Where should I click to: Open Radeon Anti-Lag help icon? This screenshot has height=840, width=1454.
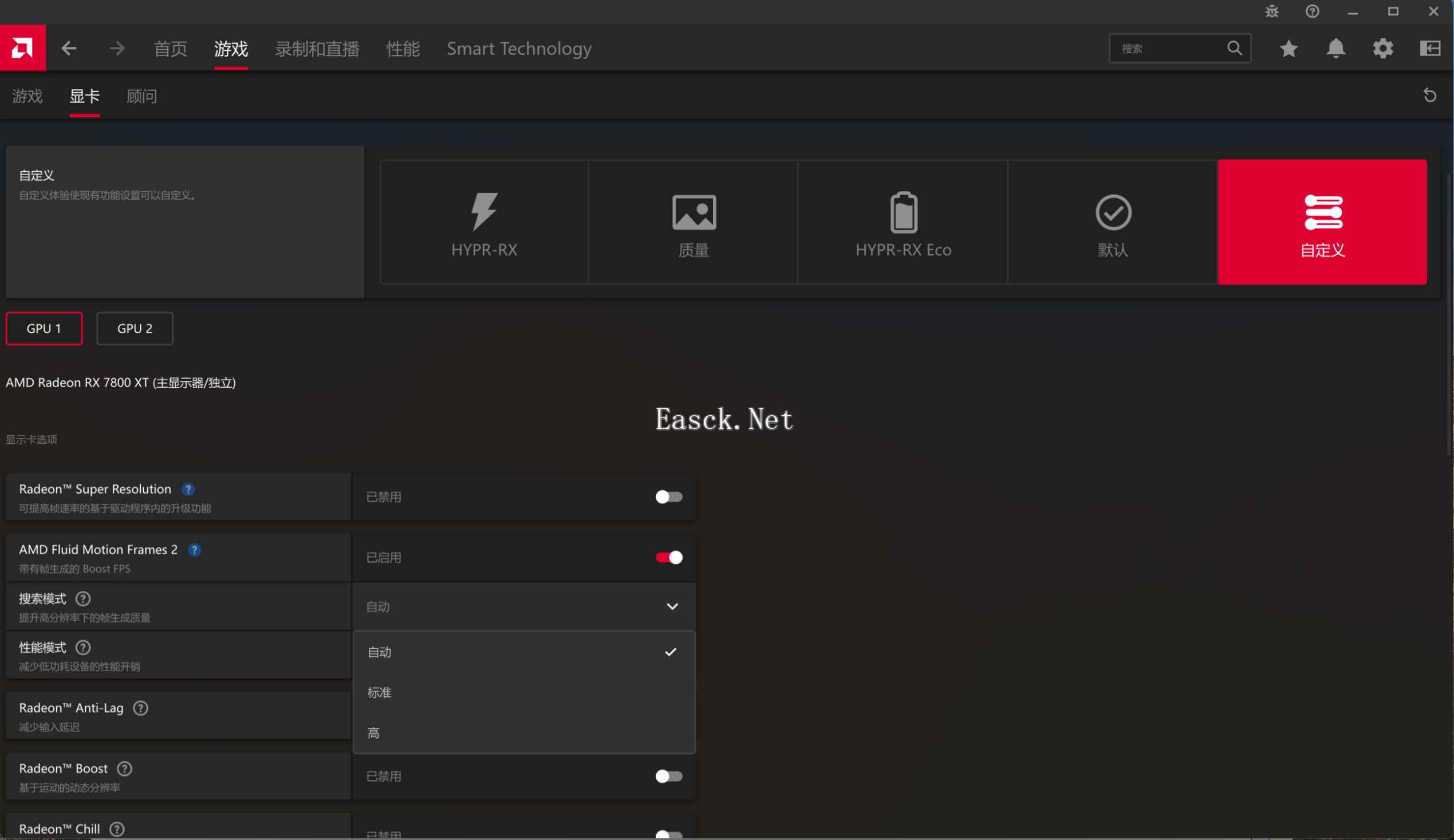pos(141,708)
